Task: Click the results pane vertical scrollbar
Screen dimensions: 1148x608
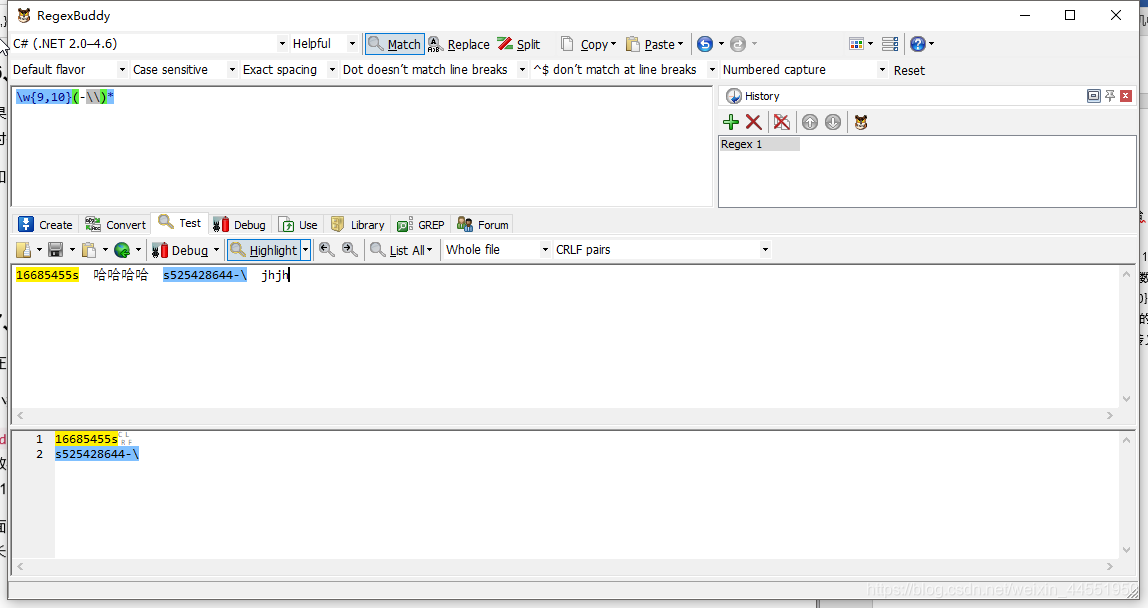Action: (1126, 494)
